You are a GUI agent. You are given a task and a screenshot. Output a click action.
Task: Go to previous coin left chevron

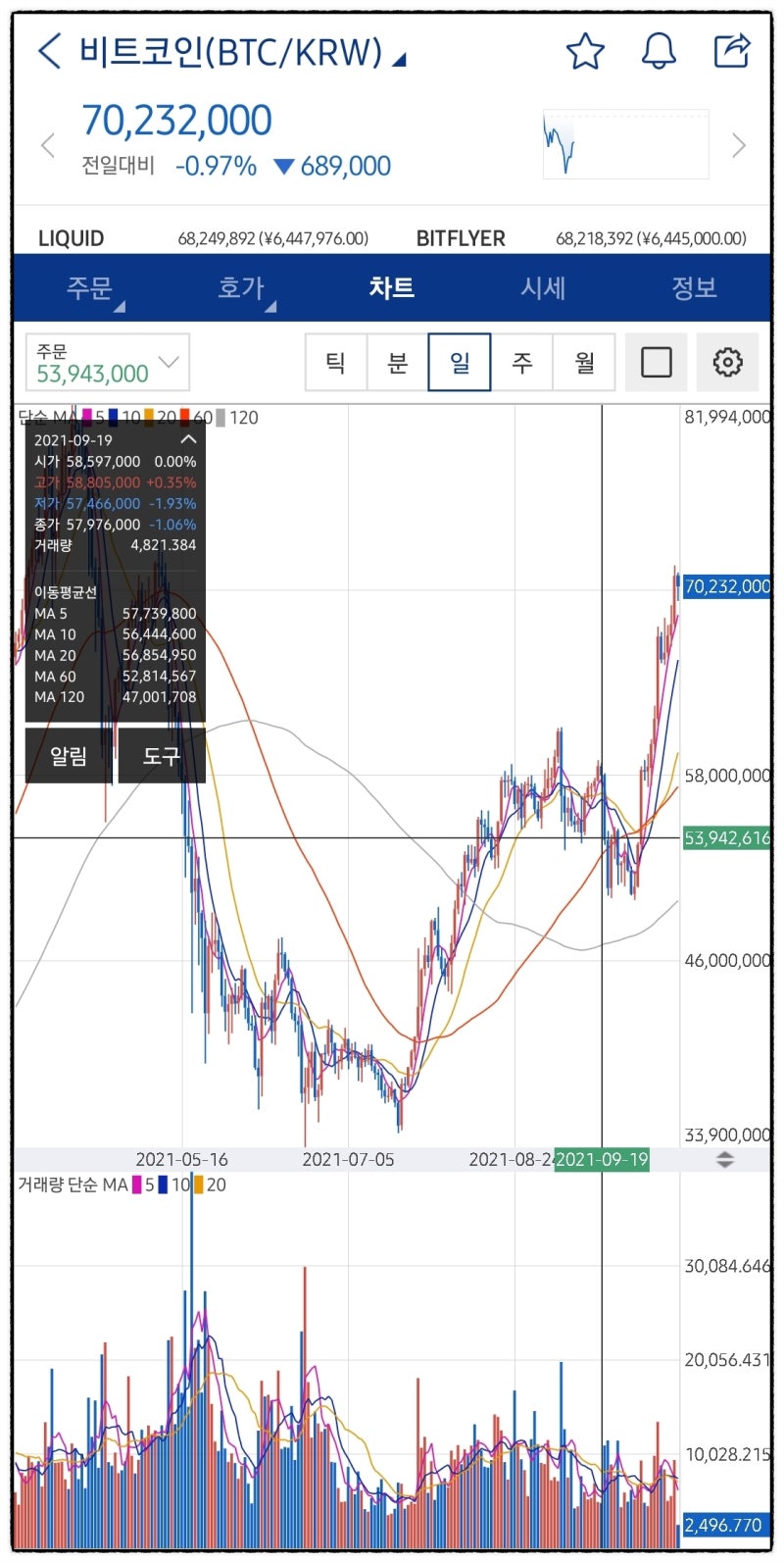[47, 146]
